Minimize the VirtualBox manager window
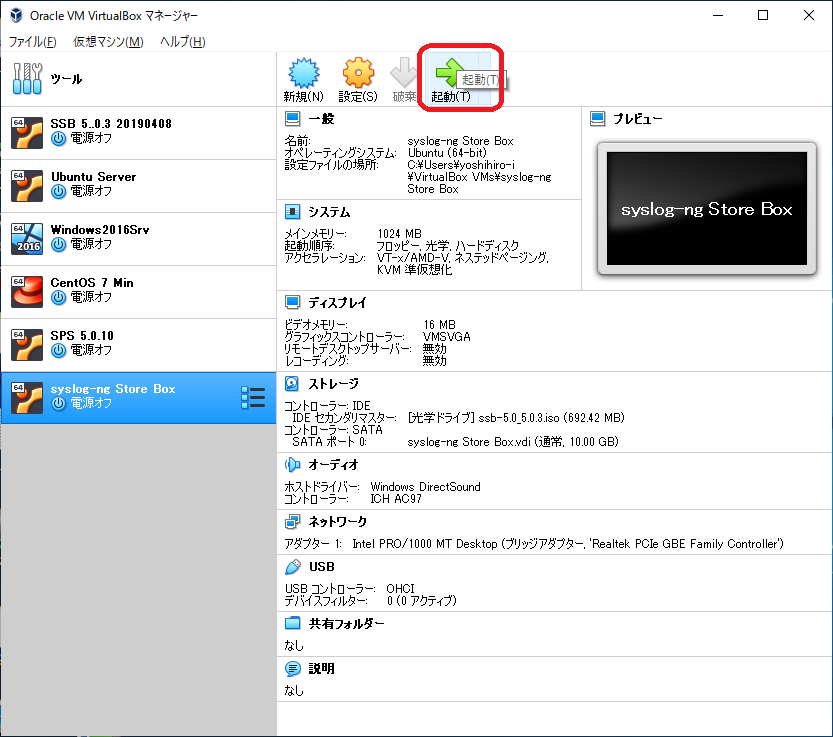 point(718,15)
